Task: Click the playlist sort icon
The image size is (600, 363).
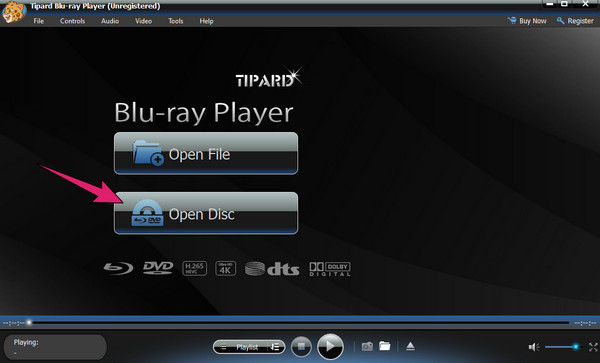Action: pyautogui.click(x=275, y=347)
